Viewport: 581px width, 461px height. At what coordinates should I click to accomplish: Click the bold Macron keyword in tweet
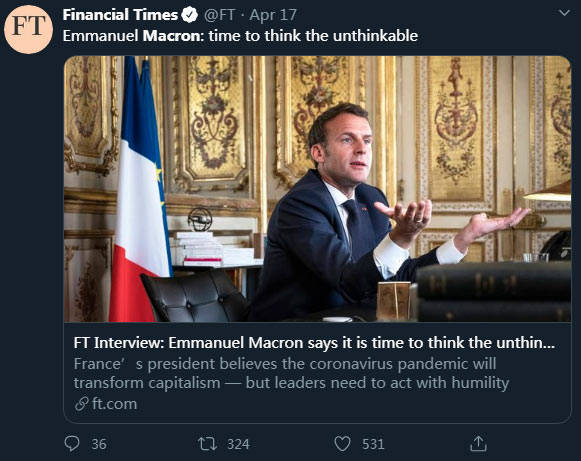(x=173, y=36)
